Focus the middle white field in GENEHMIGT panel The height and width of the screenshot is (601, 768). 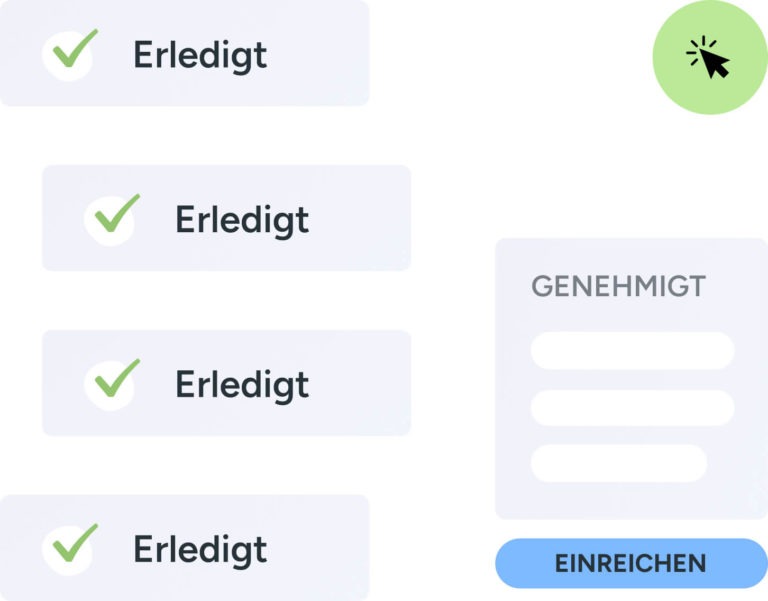click(632, 407)
